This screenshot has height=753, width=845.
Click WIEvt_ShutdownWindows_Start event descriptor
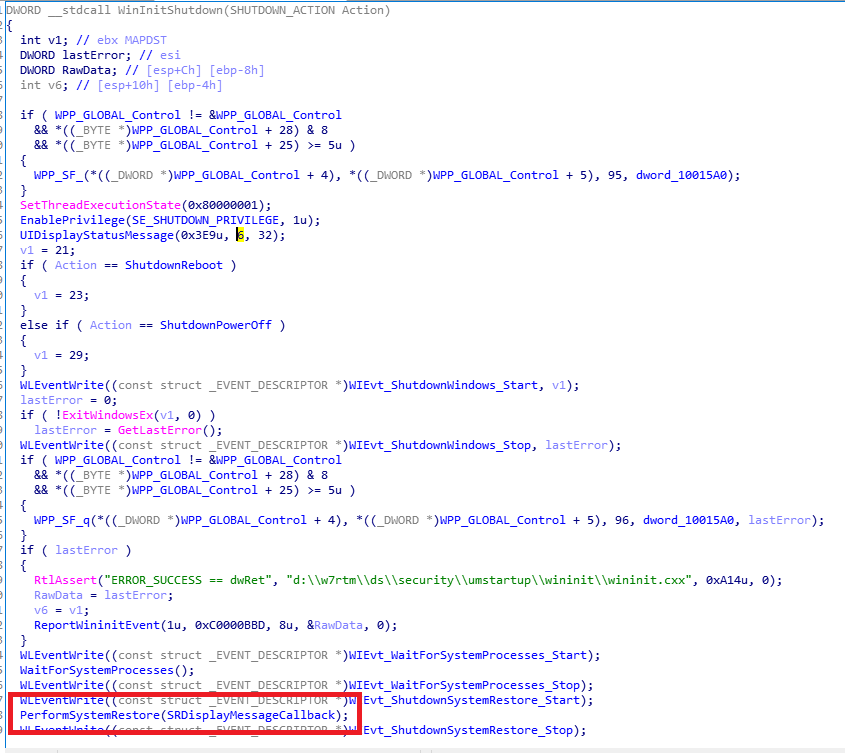443,386
